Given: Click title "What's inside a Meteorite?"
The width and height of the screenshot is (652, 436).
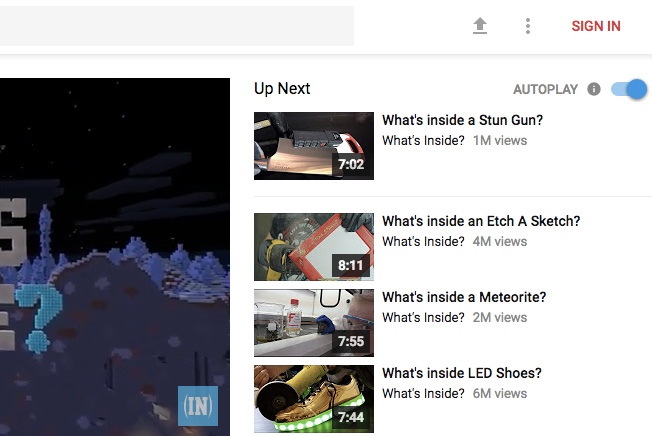Looking at the screenshot, I should (x=464, y=297).
